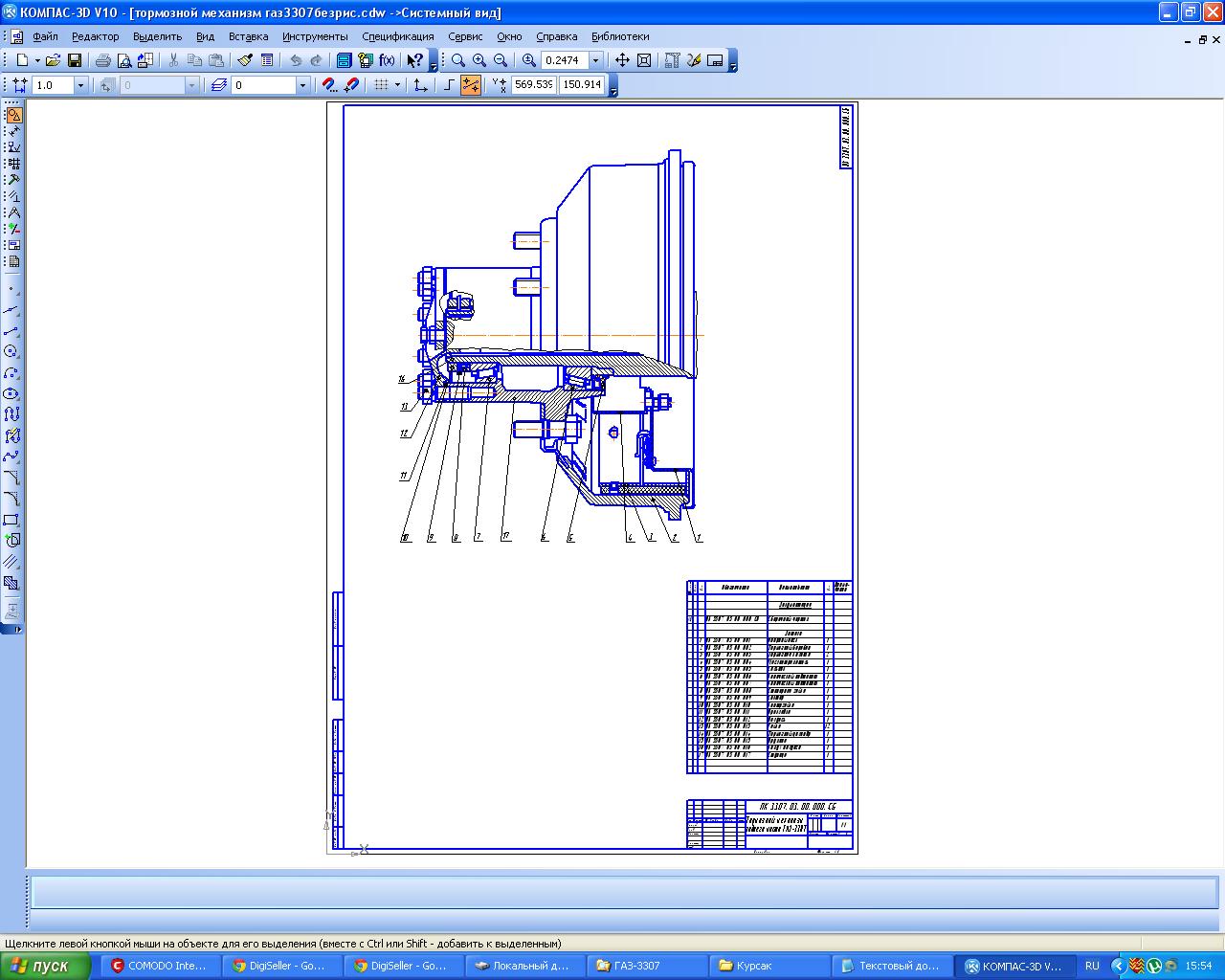Click the Print preview icon
Image resolution: width=1225 pixels, height=980 pixels.
point(124,60)
